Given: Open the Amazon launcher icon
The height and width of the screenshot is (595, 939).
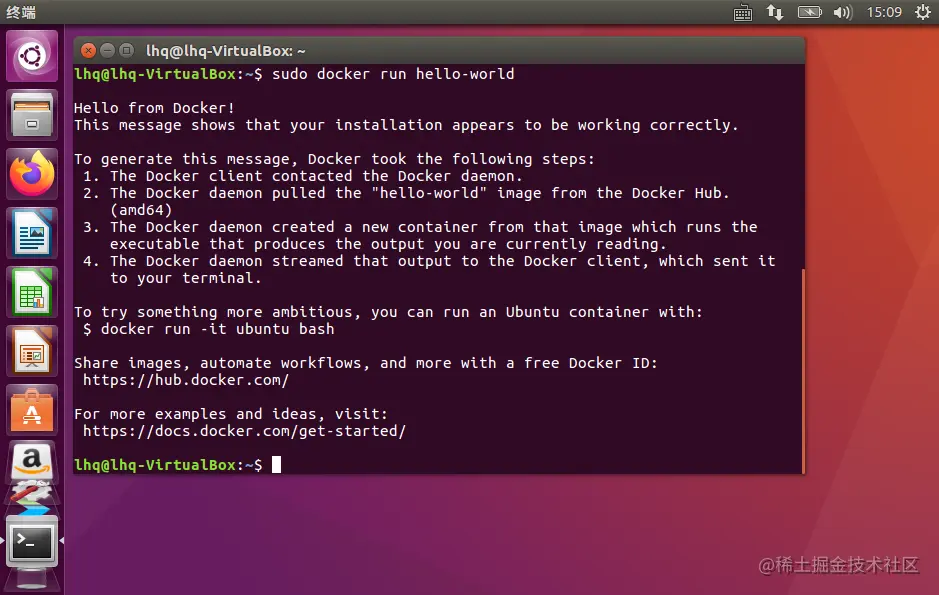Looking at the screenshot, I should (x=32, y=462).
